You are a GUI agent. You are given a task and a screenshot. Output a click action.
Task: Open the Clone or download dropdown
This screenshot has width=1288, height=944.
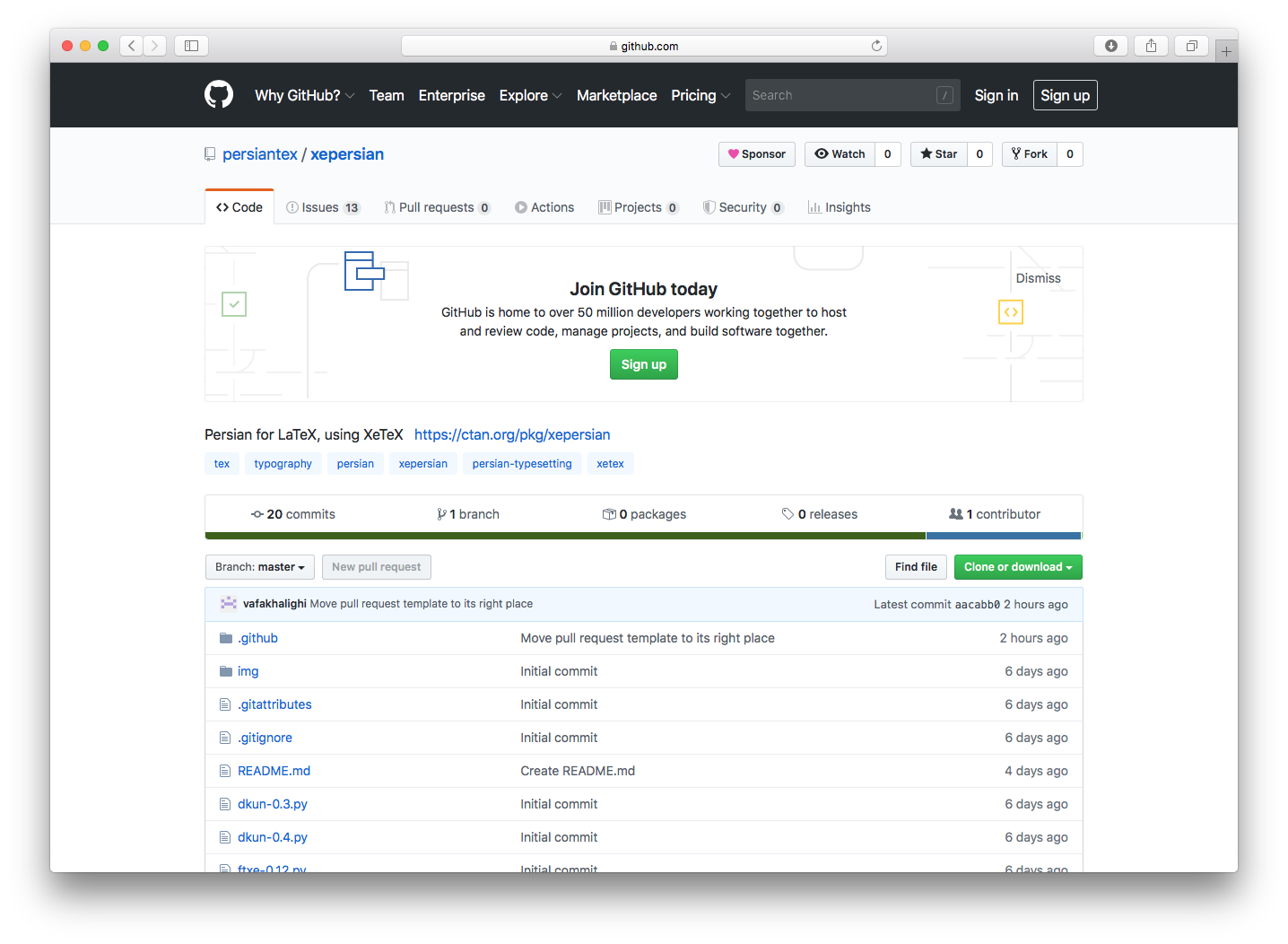pyautogui.click(x=1018, y=567)
